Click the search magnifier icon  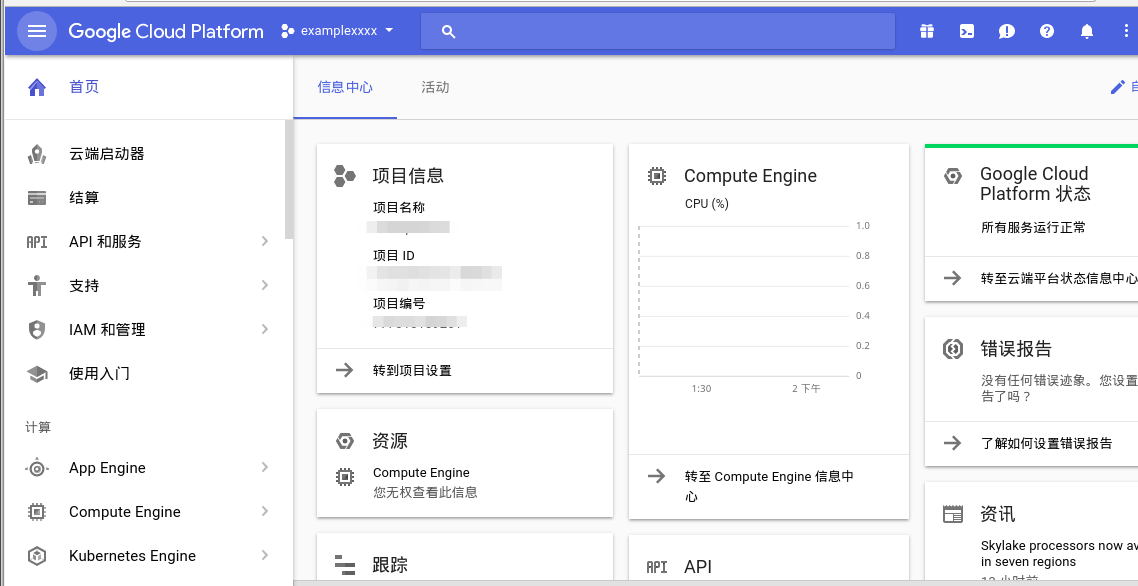[x=449, y=31]
